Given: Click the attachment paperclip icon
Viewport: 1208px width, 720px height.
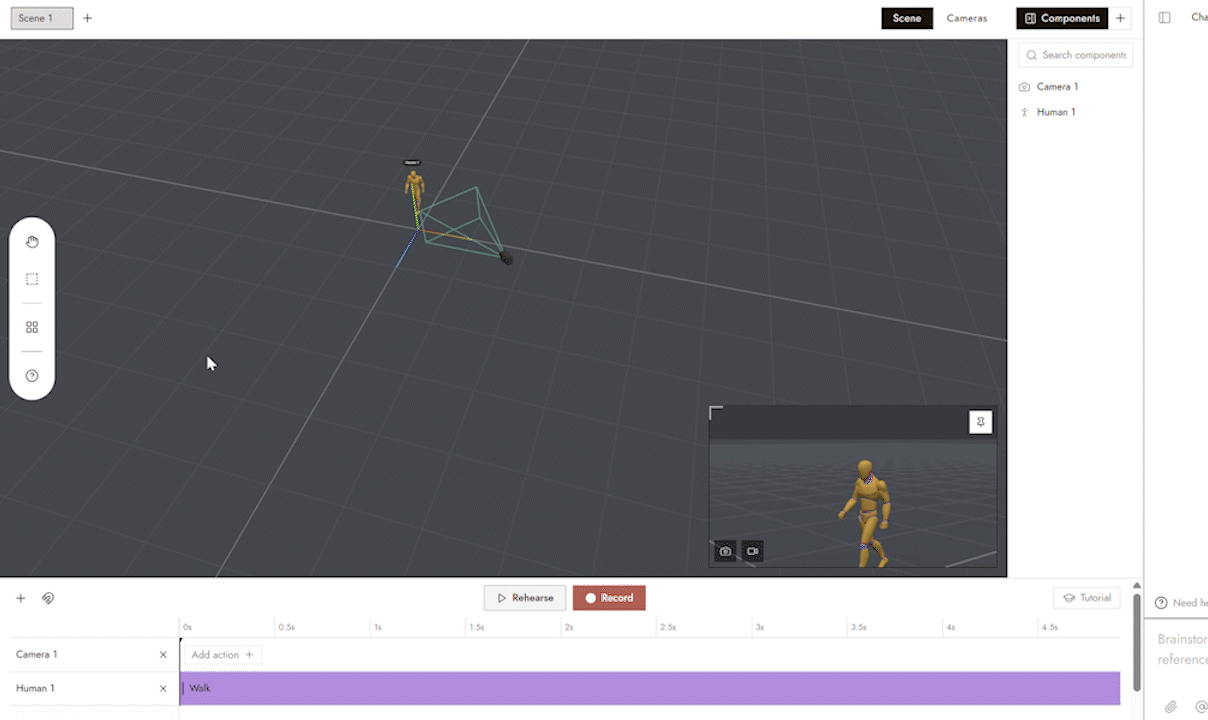Looking at the screenshot, I should tap(1171, 707).
